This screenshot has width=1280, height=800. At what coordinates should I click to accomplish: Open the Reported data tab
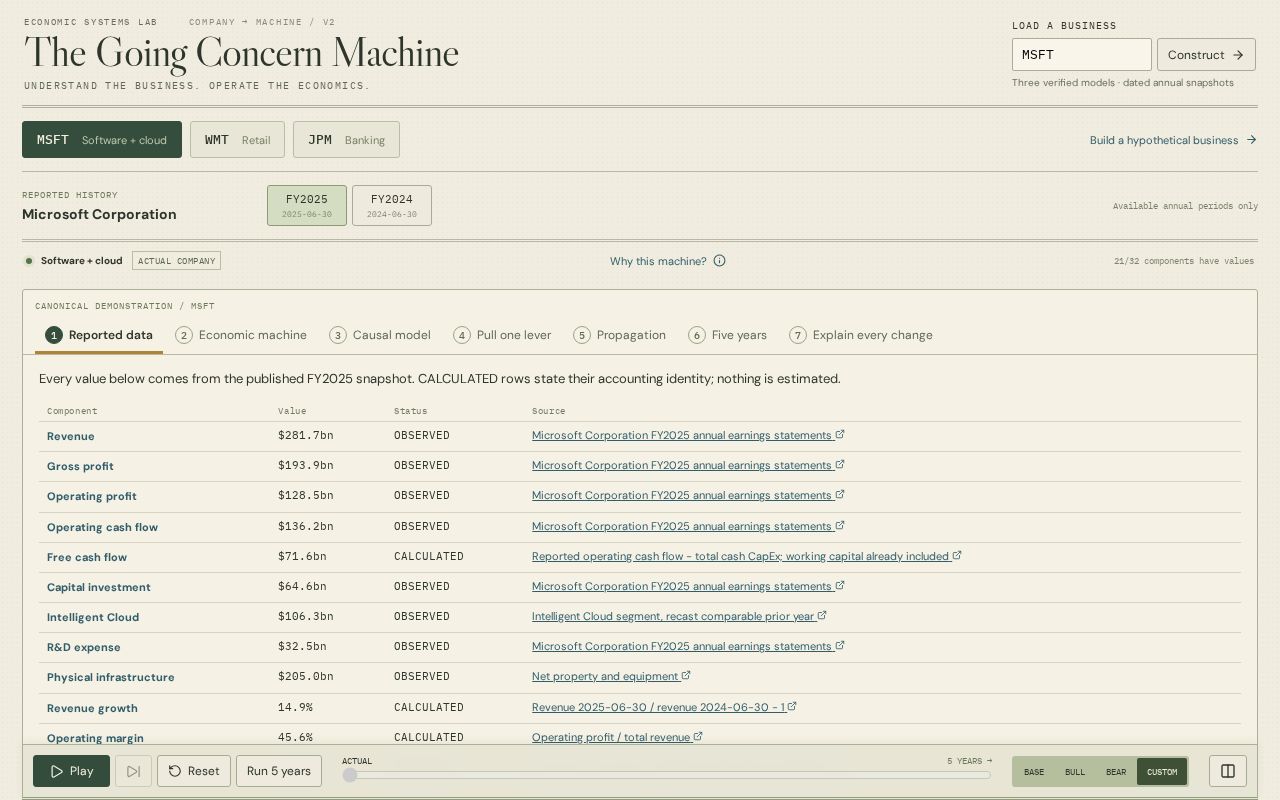99,335
